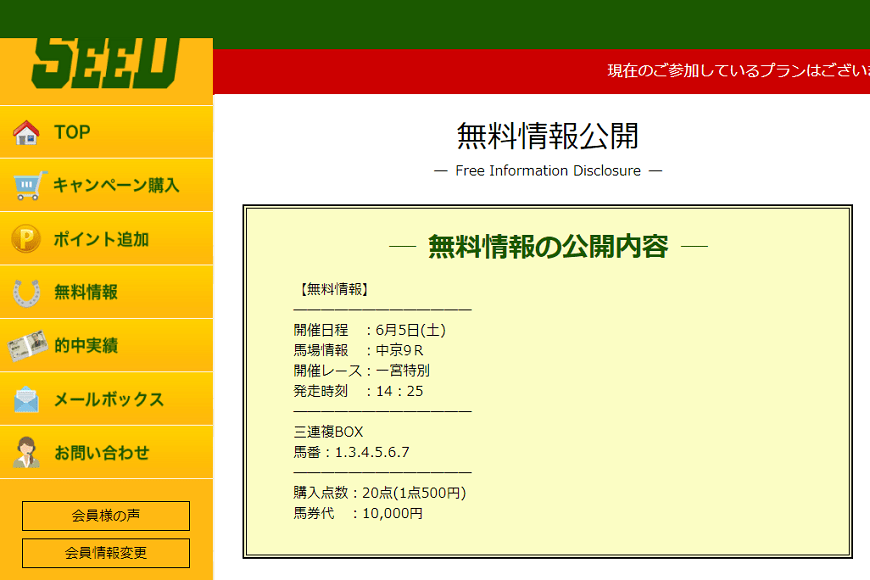Image resolution: width=870 pixels, height=580 pixels.
Task: Click the horseshoe icon
Action: pos(26,292)
